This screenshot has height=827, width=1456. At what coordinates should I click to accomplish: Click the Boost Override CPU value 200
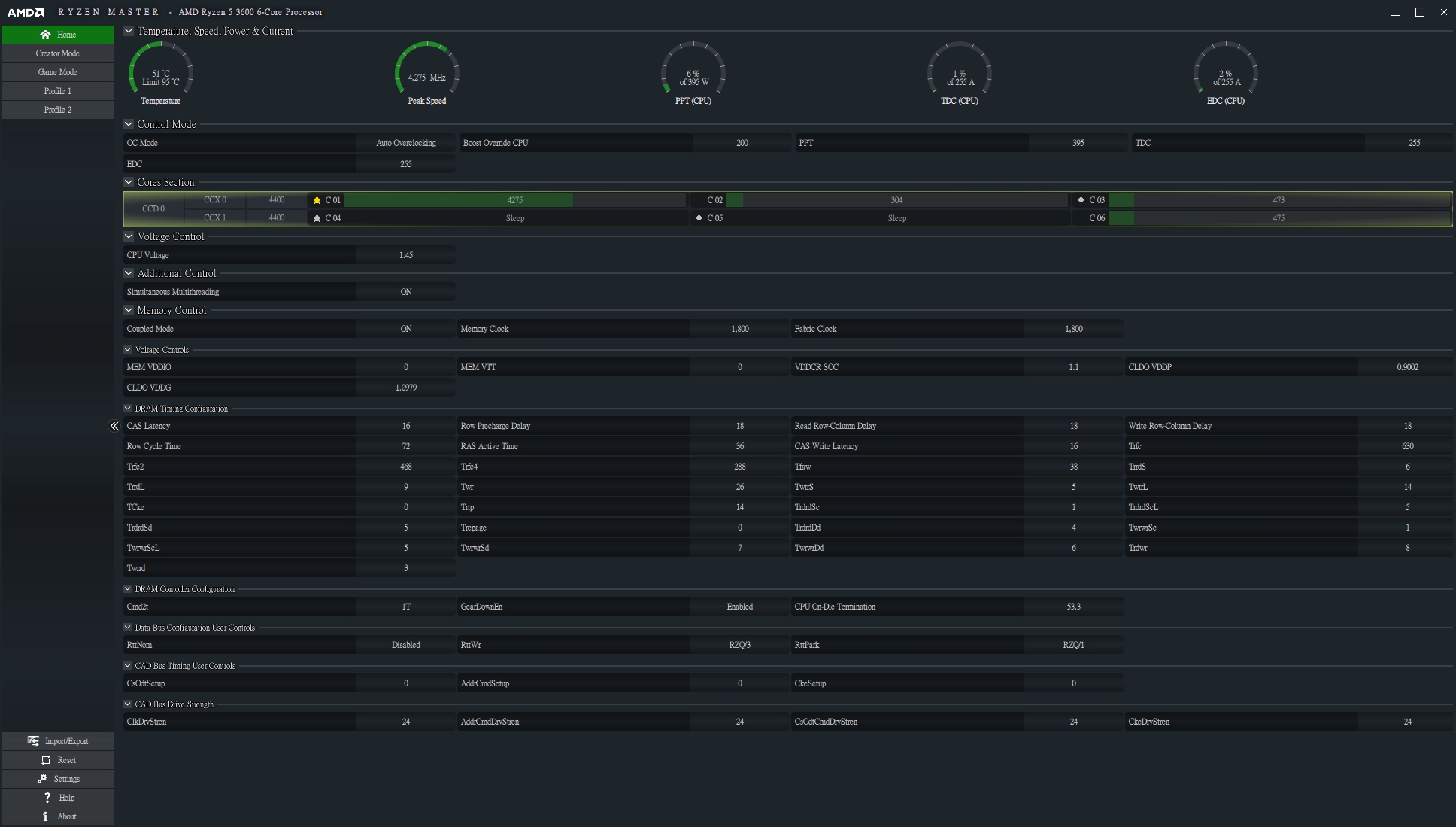point(742,143)
